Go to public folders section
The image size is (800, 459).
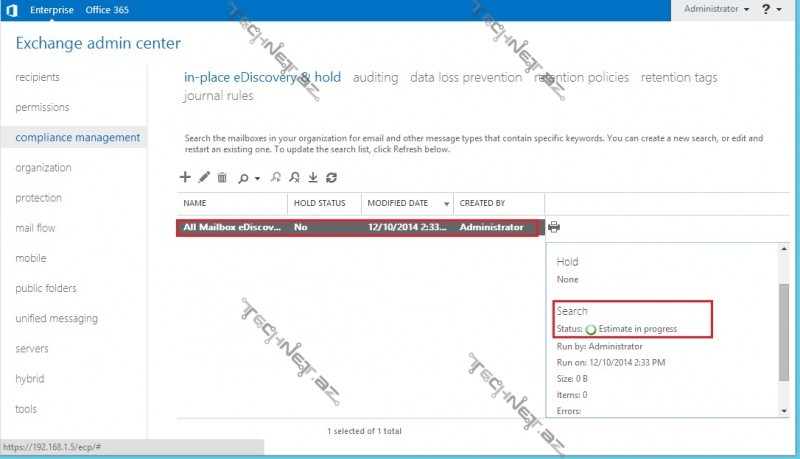pyautogui.click(x=46, y=288)
